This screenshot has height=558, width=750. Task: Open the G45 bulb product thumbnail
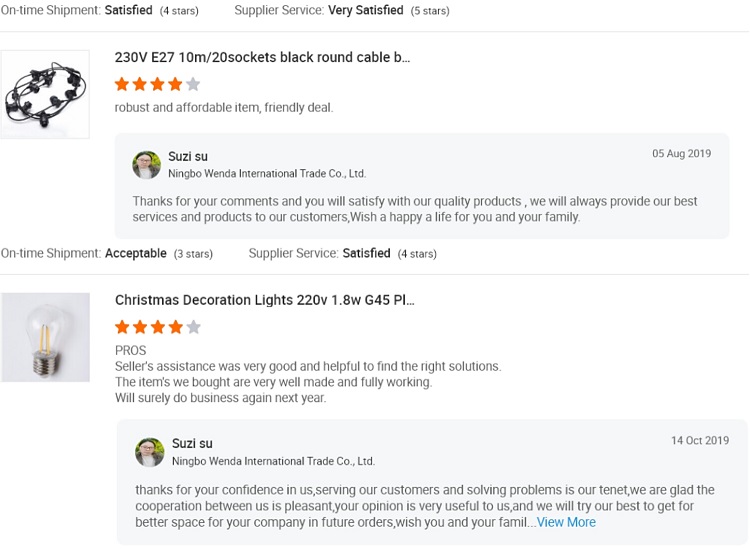click(45, 337)
